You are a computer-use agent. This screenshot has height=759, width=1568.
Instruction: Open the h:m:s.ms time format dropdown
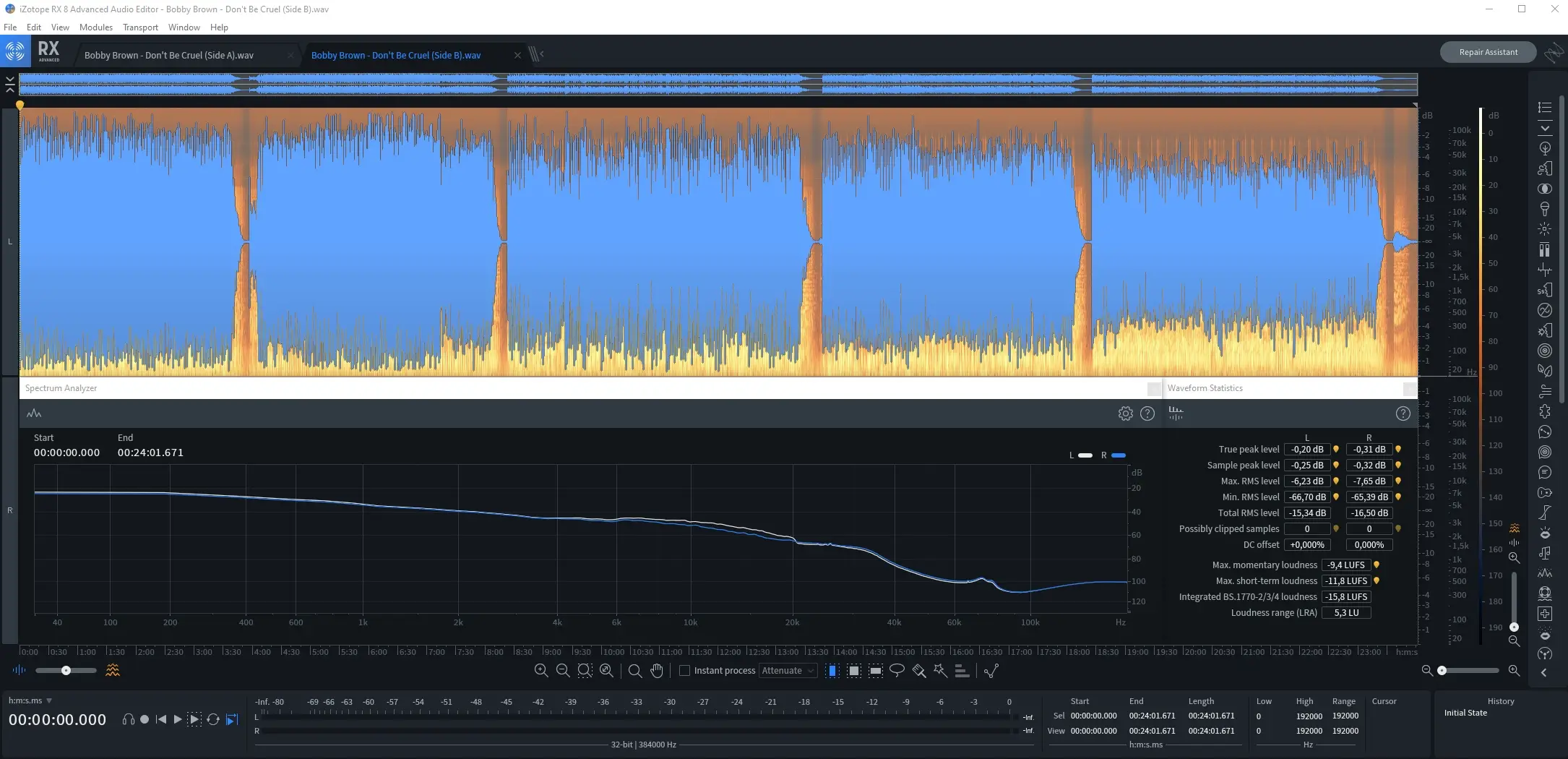[30, 700]
